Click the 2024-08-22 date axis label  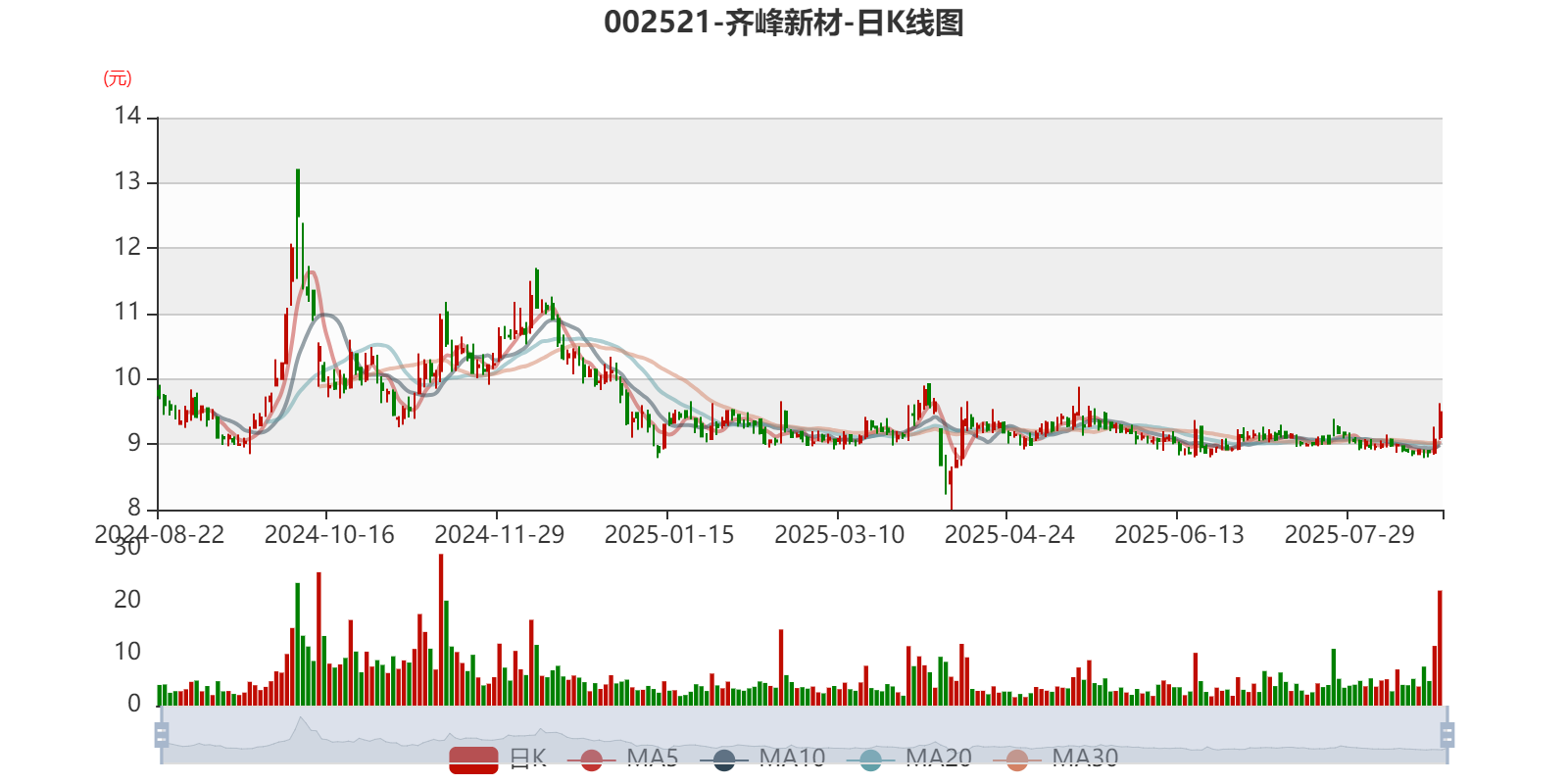click(x=159, y=534)
